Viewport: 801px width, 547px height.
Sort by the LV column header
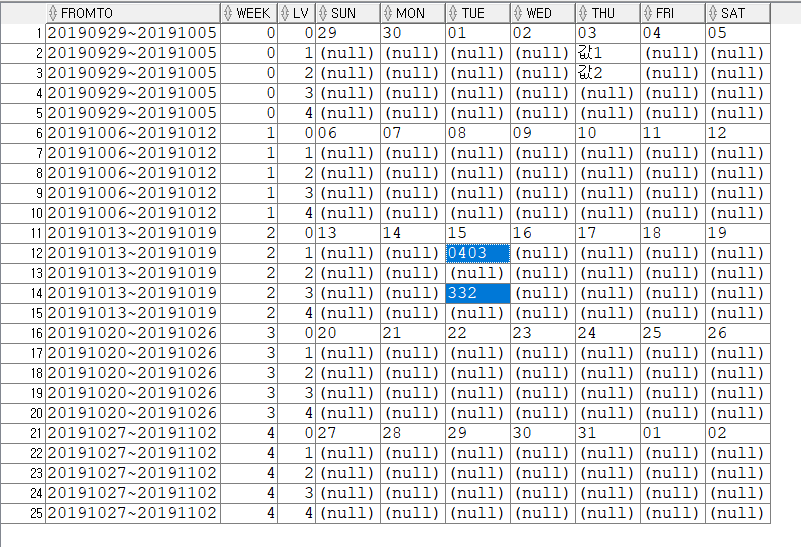pos(296,13)
